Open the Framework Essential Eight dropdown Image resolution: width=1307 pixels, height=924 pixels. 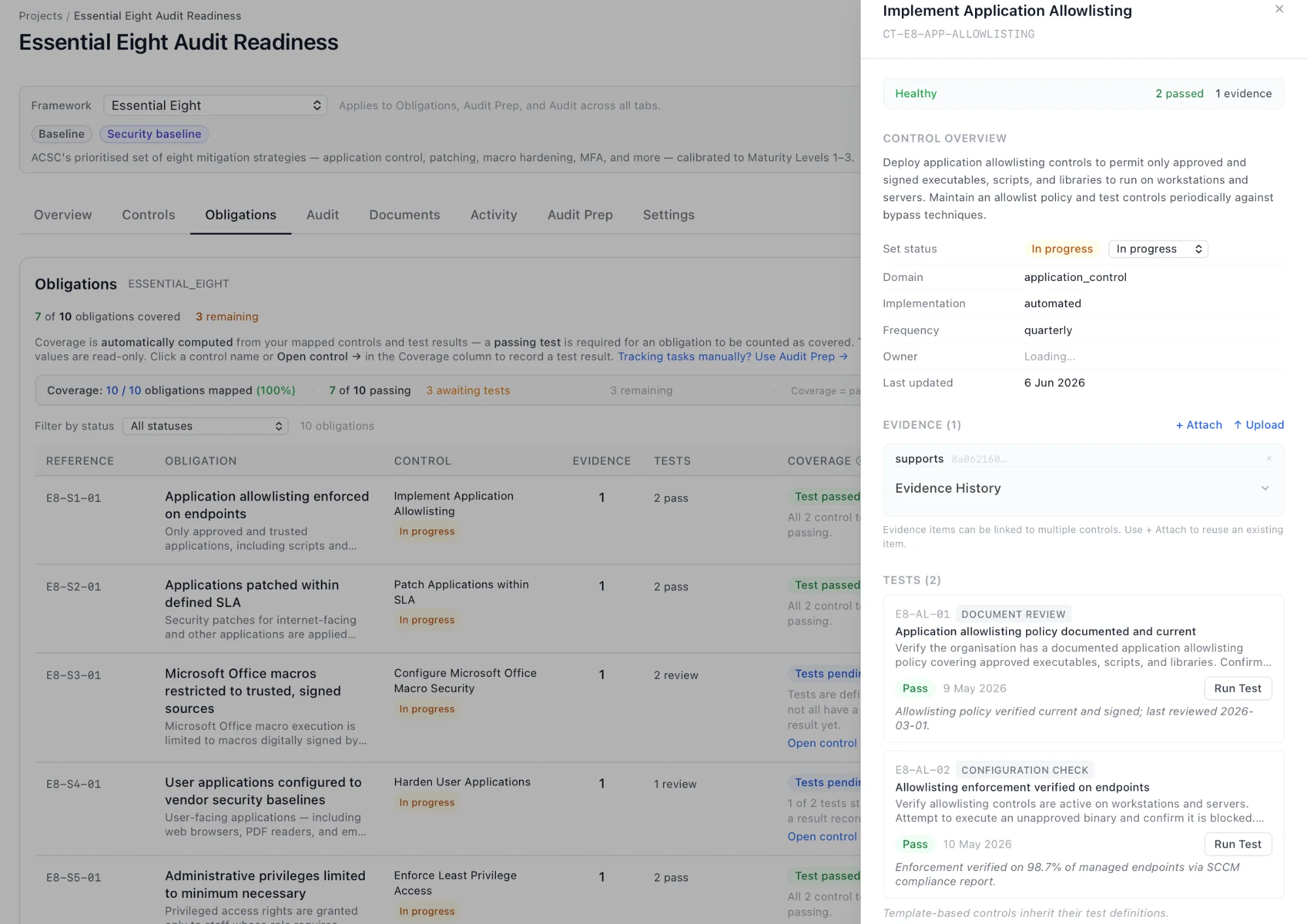(215, 105)
